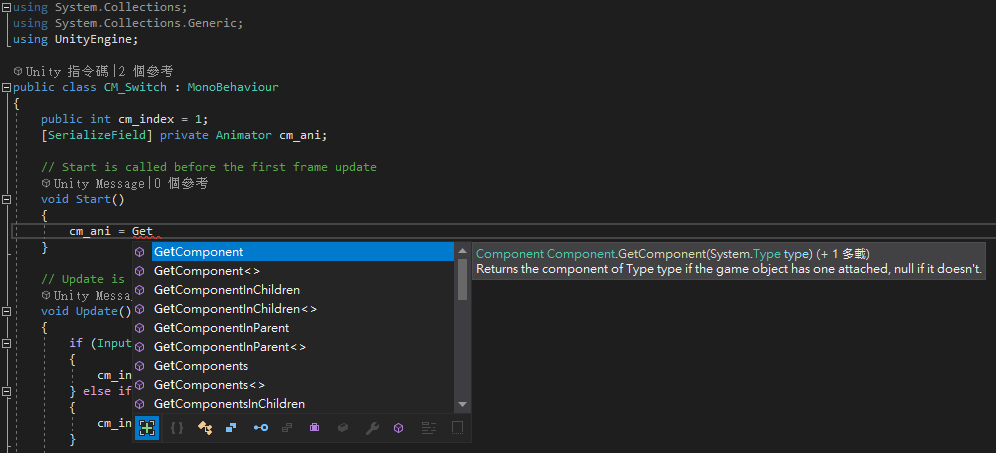Click Unity Message CodeLens above Start

99,183
